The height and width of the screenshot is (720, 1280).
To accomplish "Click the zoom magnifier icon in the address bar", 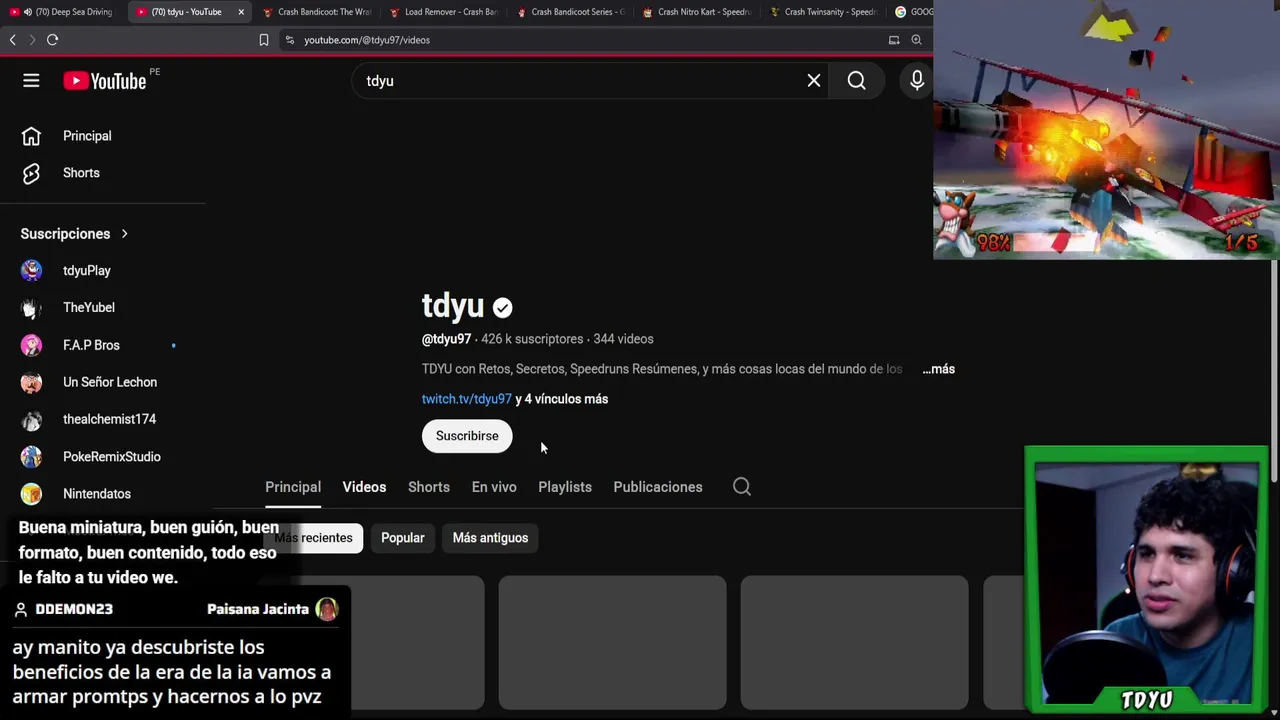I will pos(916,40).
